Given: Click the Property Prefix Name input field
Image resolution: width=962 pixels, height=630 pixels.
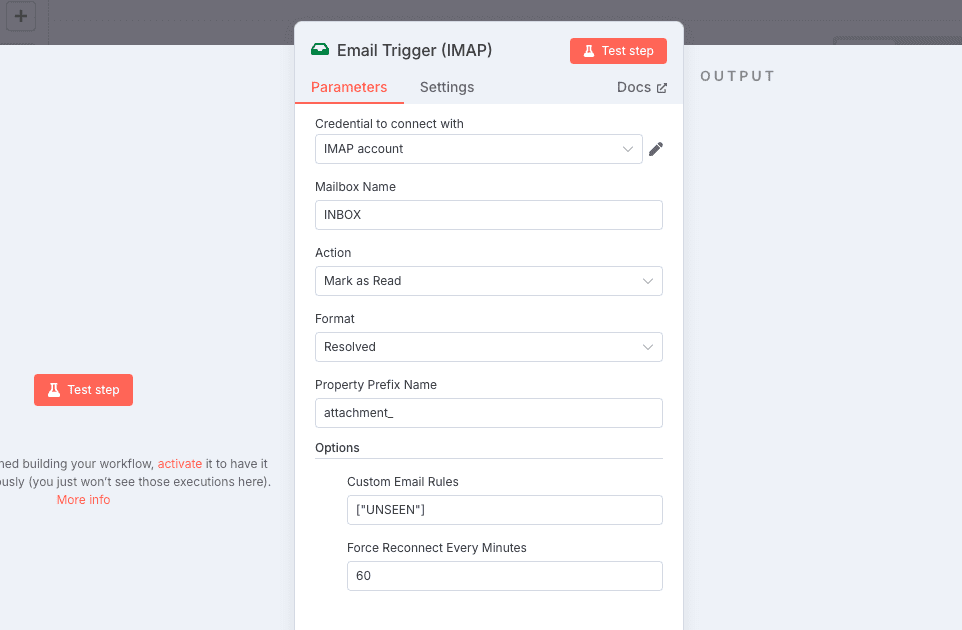Looking at the screenshot, I should pos(488,413).
